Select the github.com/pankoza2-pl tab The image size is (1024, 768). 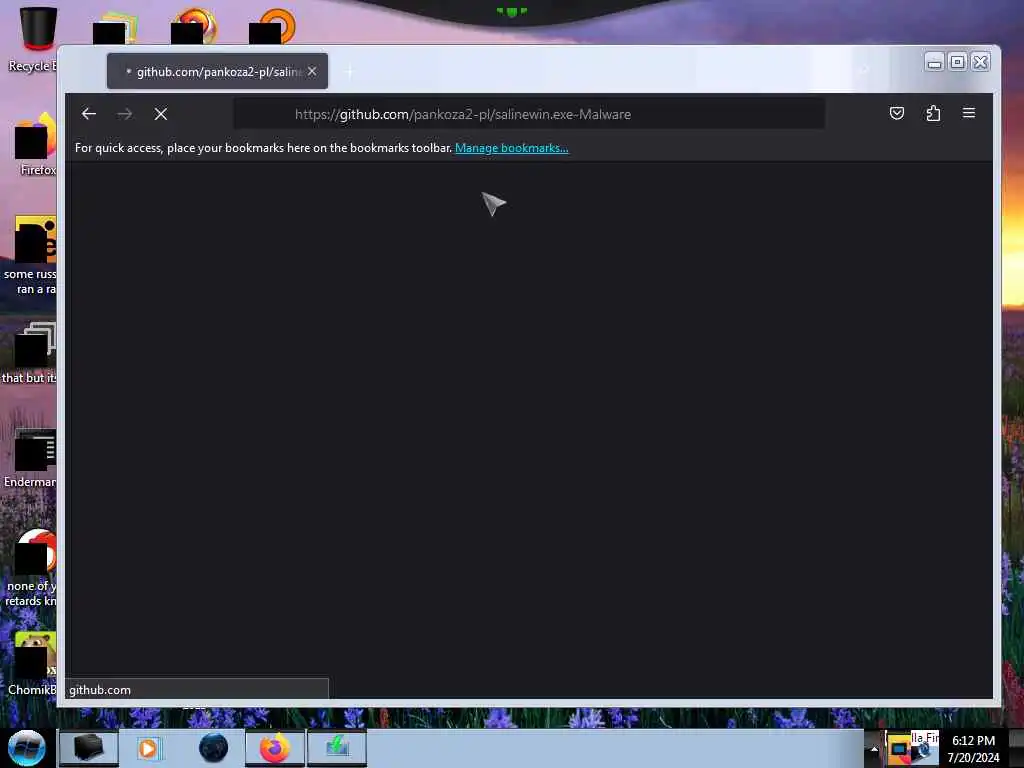click(217, 71)
